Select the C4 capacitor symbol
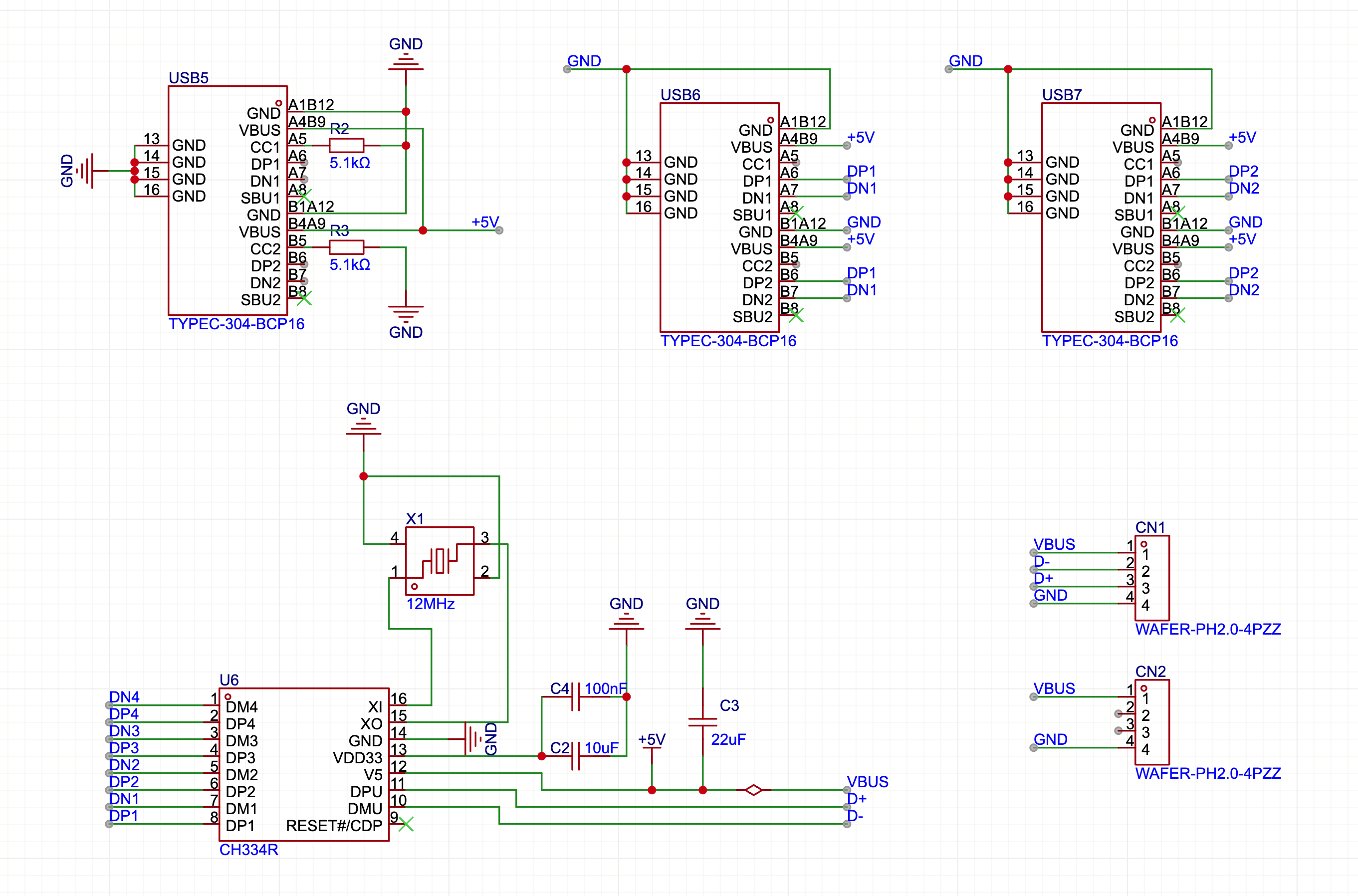The height and width of the screenshot is (896, 1358). (576, 696)
